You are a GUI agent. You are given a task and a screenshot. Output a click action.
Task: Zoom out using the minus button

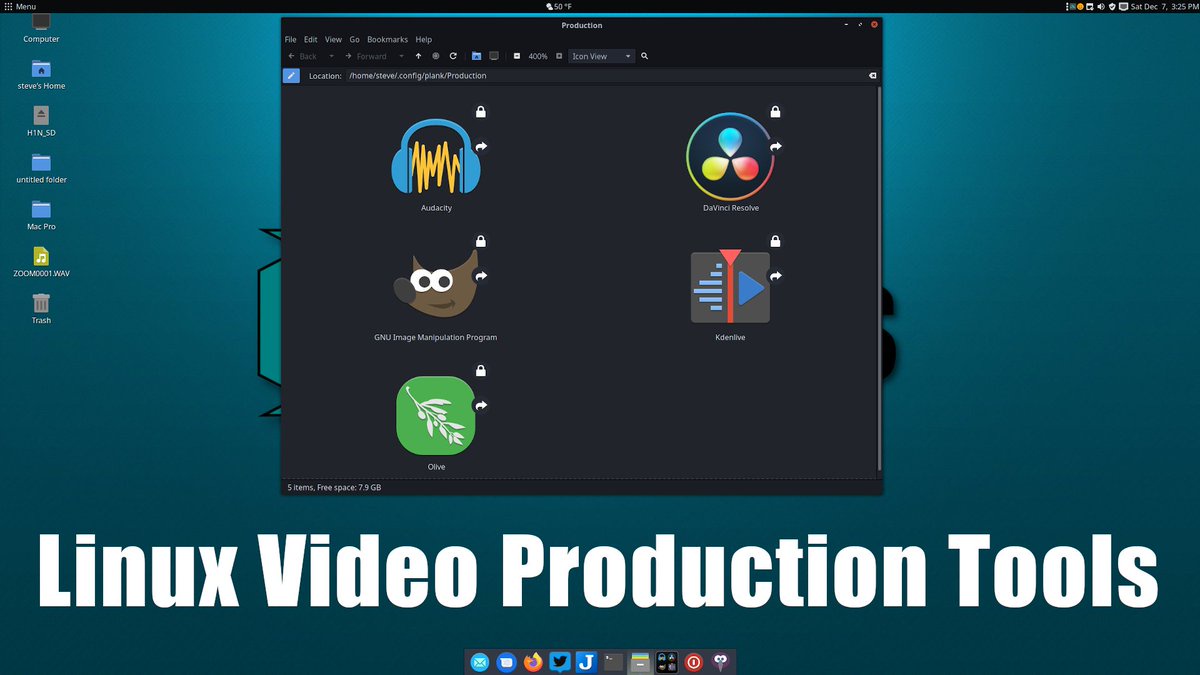tap(517, 56)
